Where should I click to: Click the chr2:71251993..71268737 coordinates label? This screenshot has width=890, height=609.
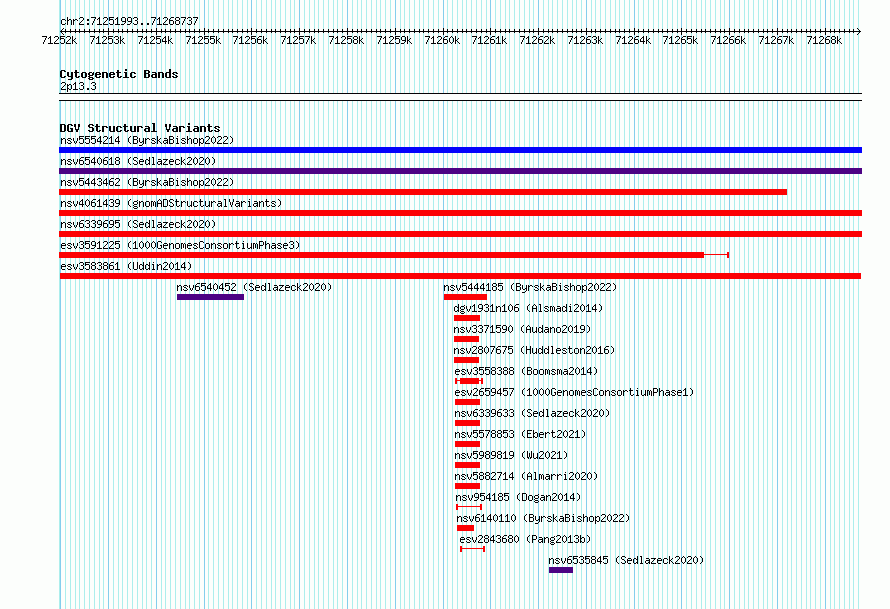pyautogui.click(x=129, y=21)
